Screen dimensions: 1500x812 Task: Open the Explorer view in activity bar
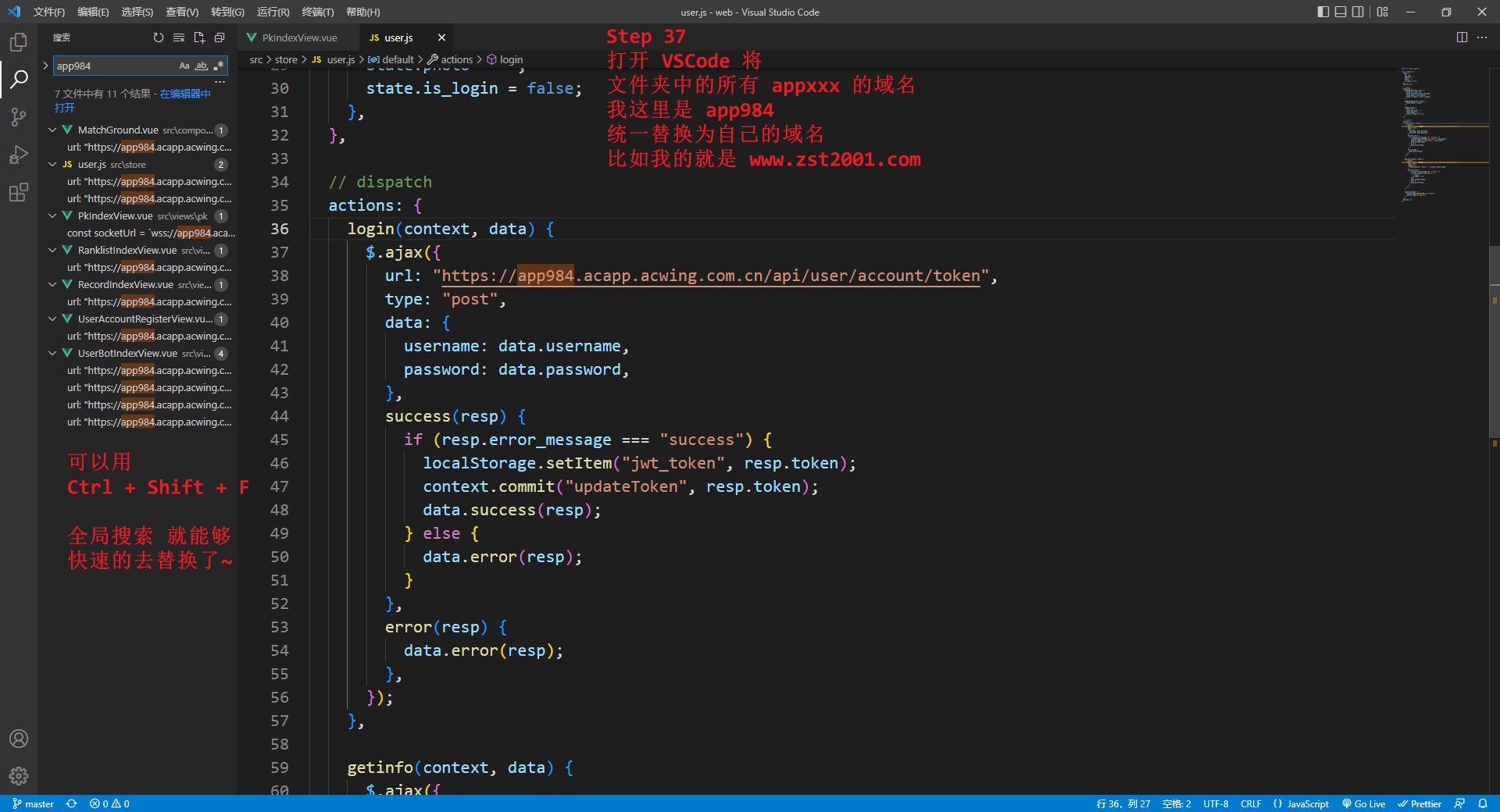coord(19,41)
